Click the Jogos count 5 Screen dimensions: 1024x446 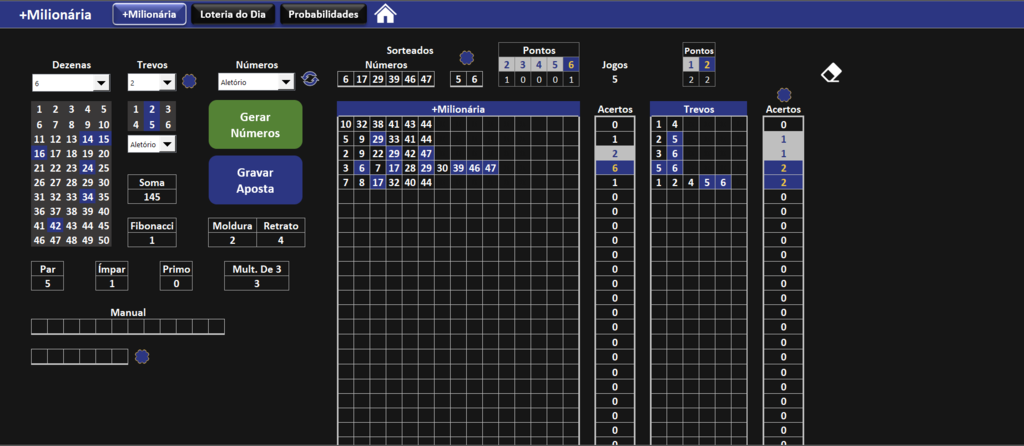(615, 80)
